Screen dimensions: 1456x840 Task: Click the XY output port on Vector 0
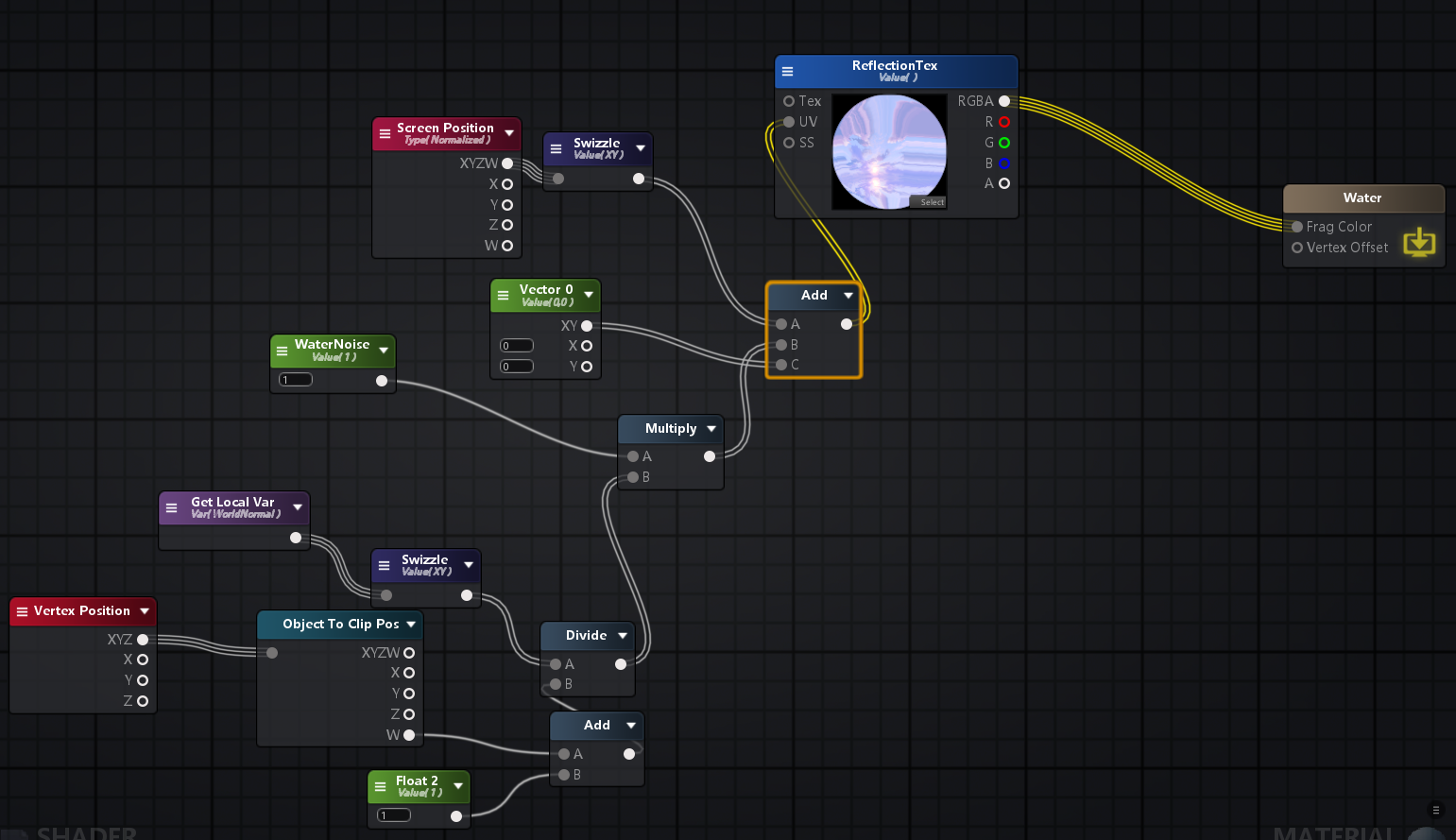click(587, 326)
